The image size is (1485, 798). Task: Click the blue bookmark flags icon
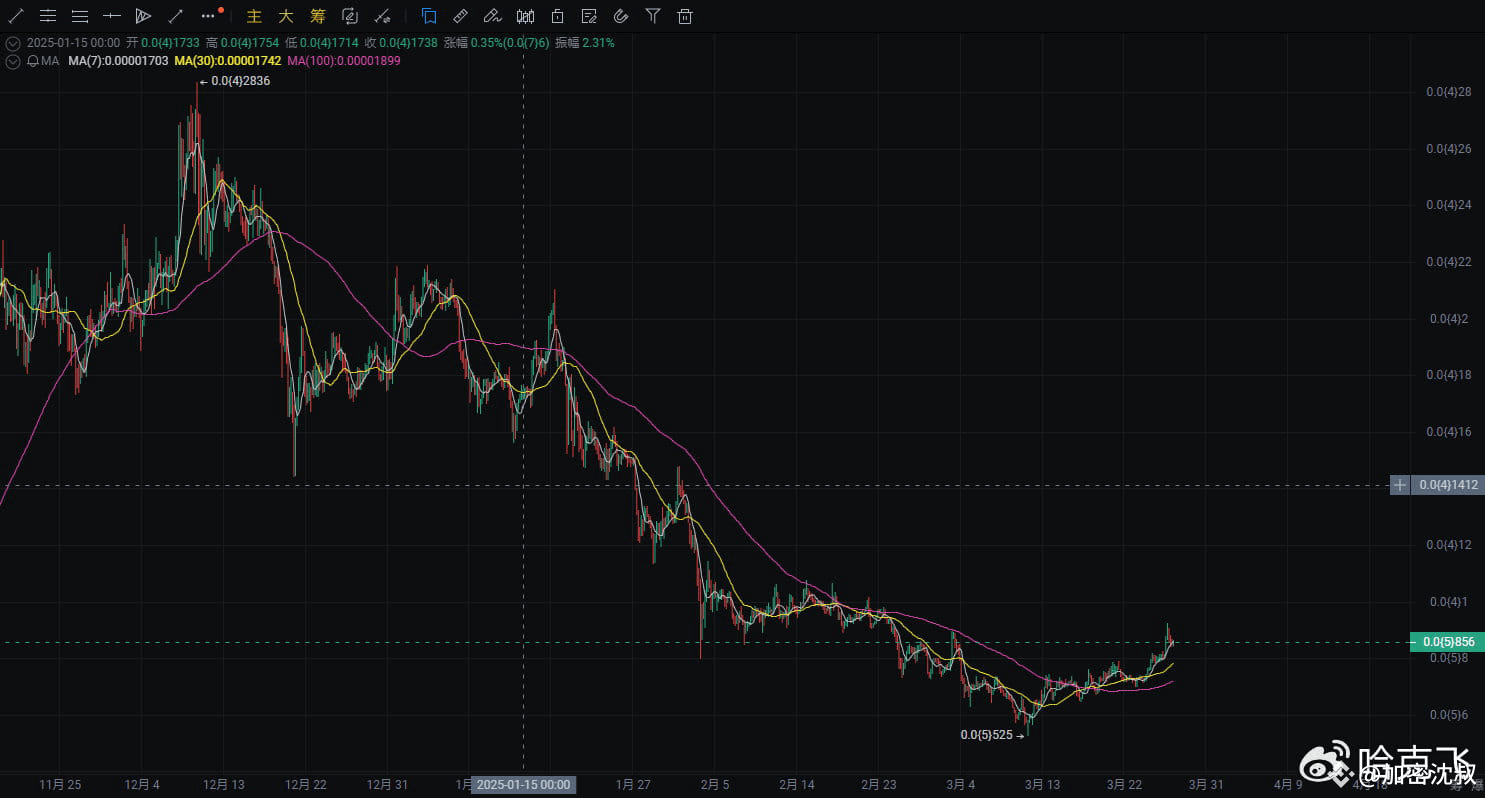pos(429,16)
